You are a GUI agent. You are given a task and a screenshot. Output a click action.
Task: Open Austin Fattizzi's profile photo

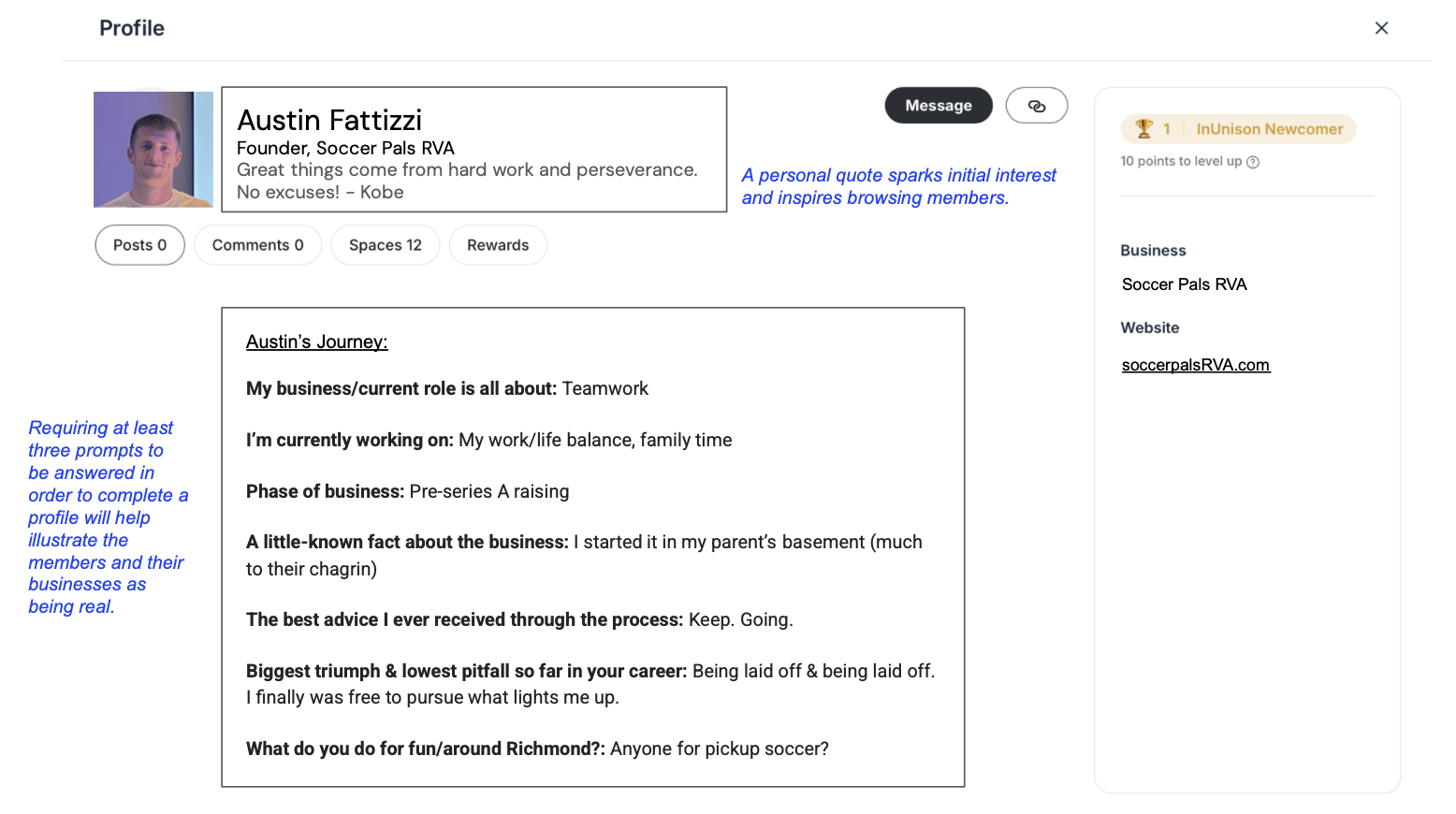(153, 150)
